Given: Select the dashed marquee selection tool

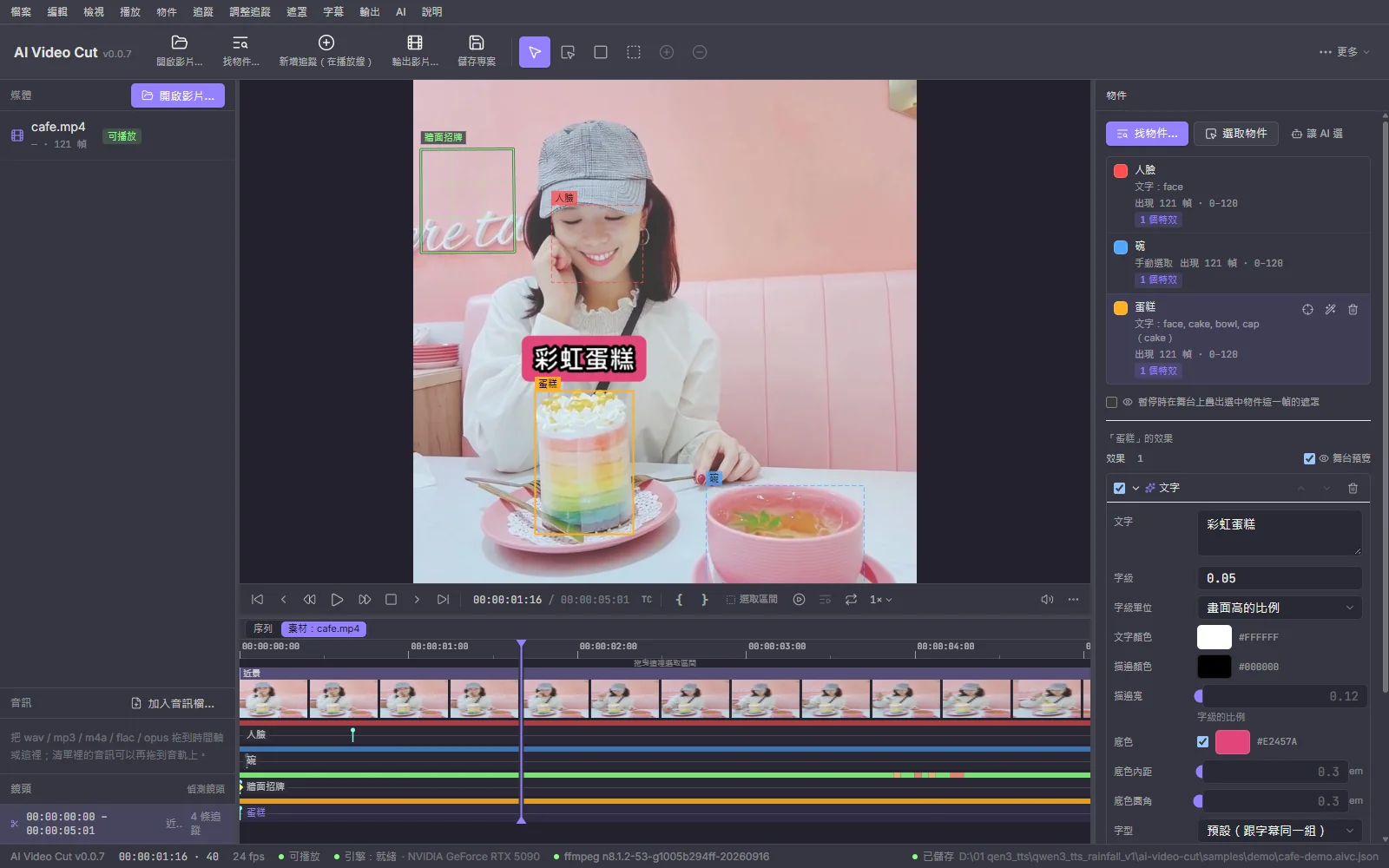Looking at the screenshot, I should pyautogui.click(x=634, y=52).
